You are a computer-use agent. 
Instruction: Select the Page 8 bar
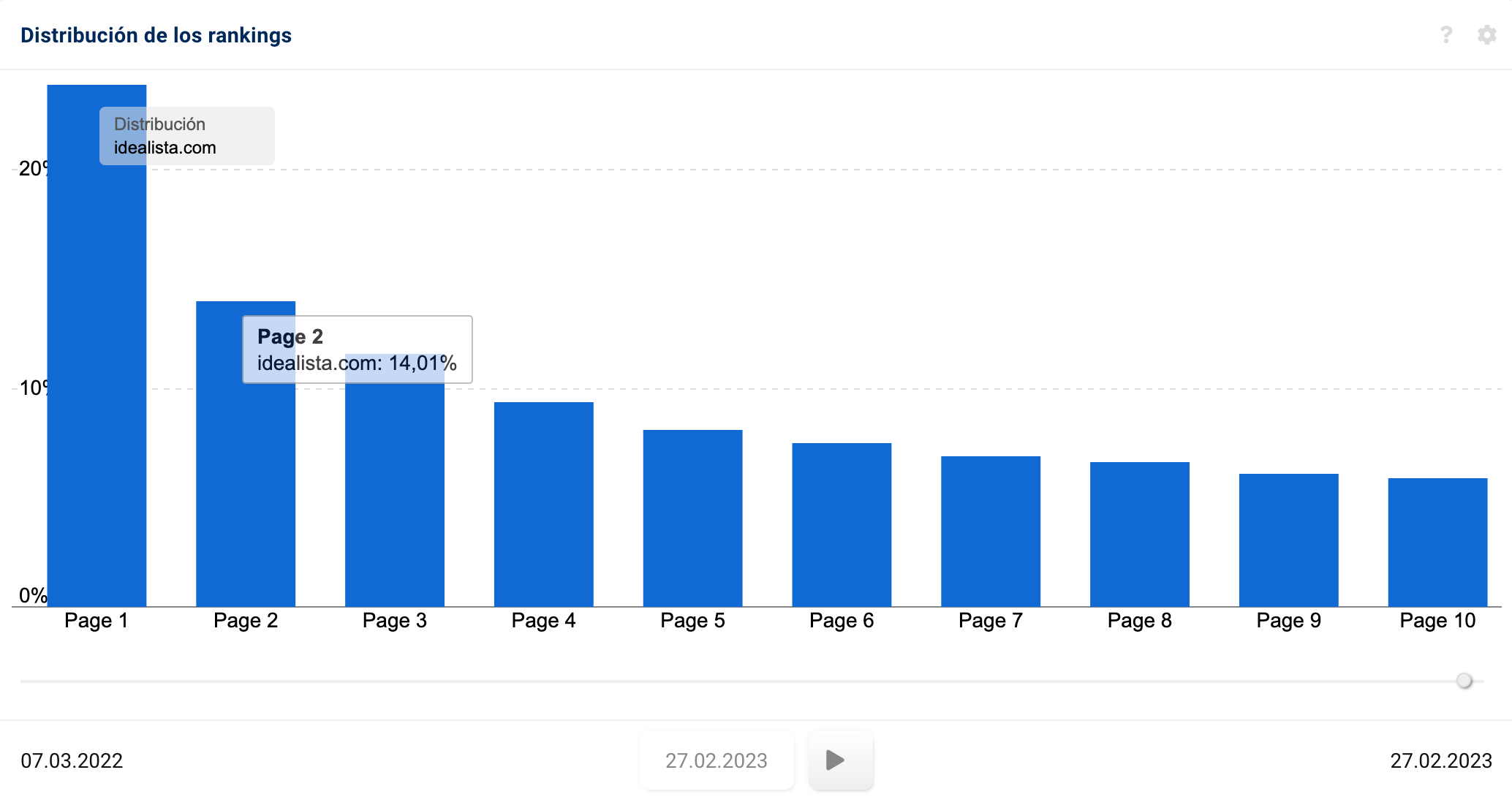click(1139, 534)
